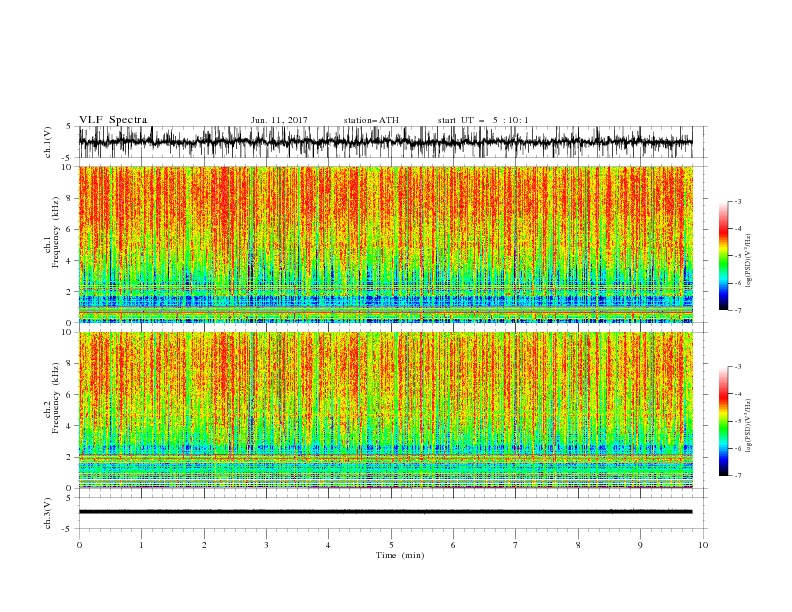The image size is (792, 612).
Task: Click inside the ch.1 spectrogram panel
Action: coord(385,244)
